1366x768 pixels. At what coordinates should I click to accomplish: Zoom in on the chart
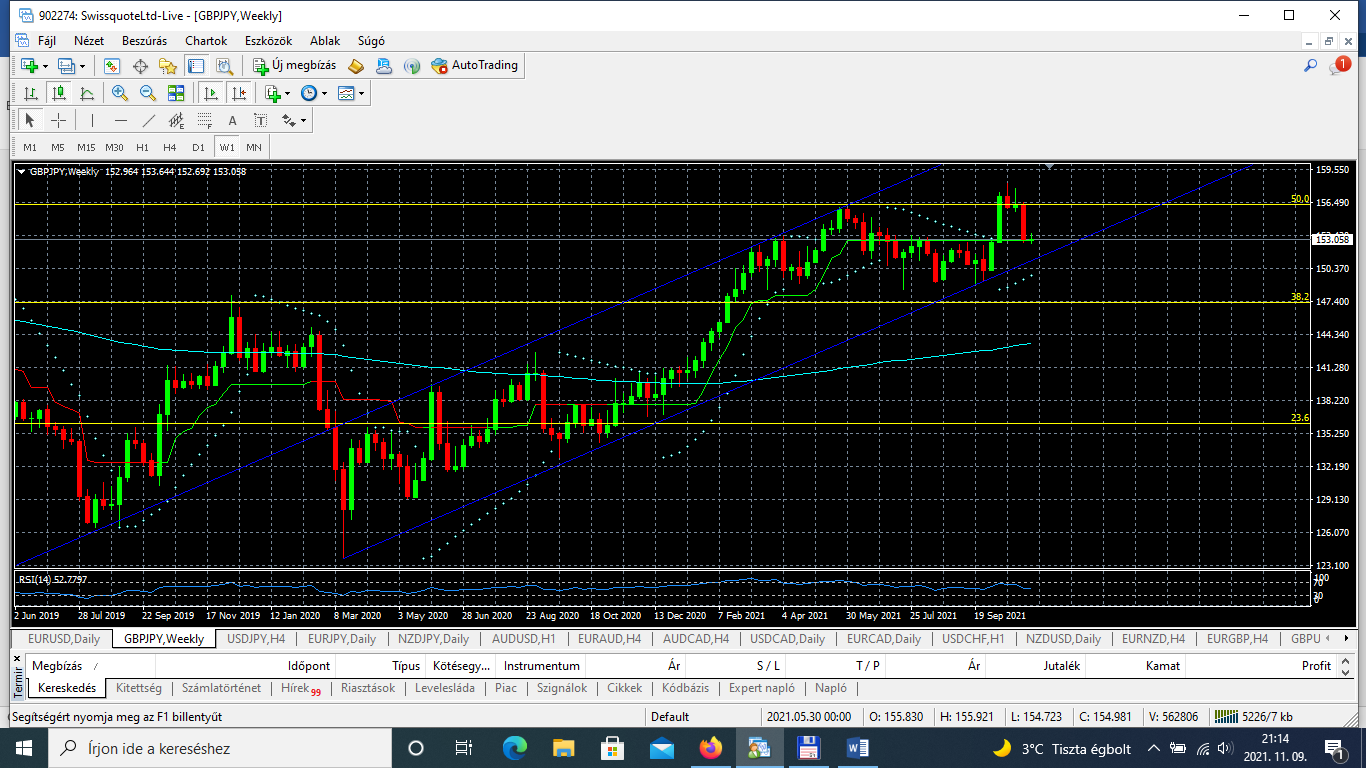coord(120,93)
